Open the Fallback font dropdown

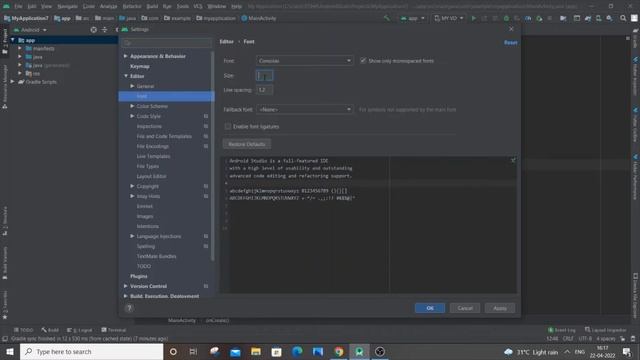pos(304,109)
